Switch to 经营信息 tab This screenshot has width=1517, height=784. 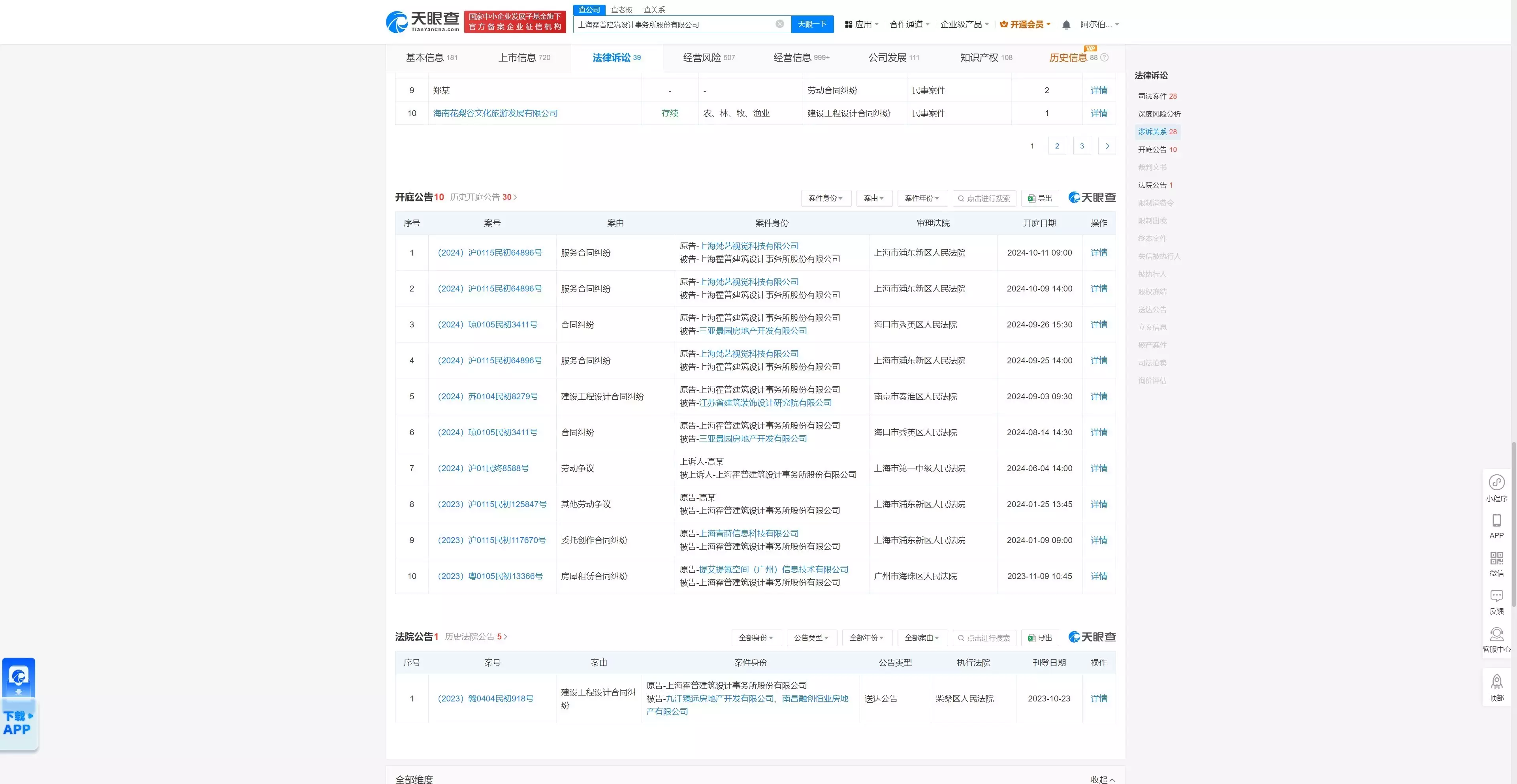tap(801, 57)
